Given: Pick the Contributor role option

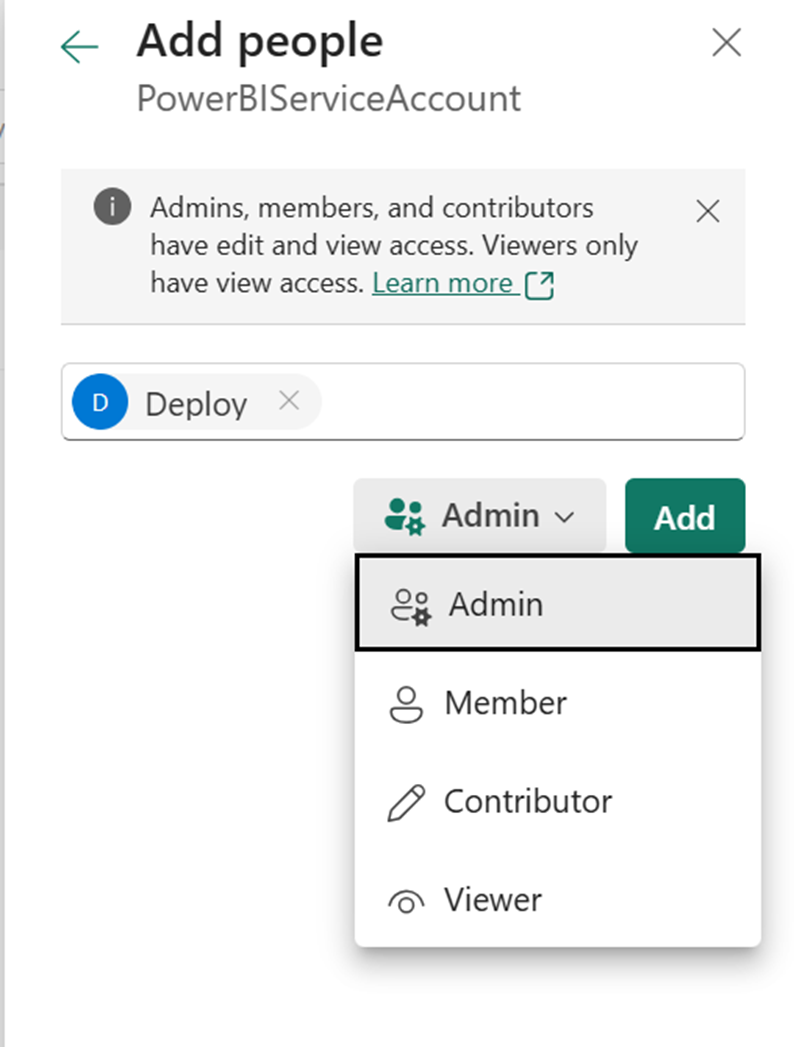Looking at the screenshot, I should pyautogui.click(x=527, y=801).
